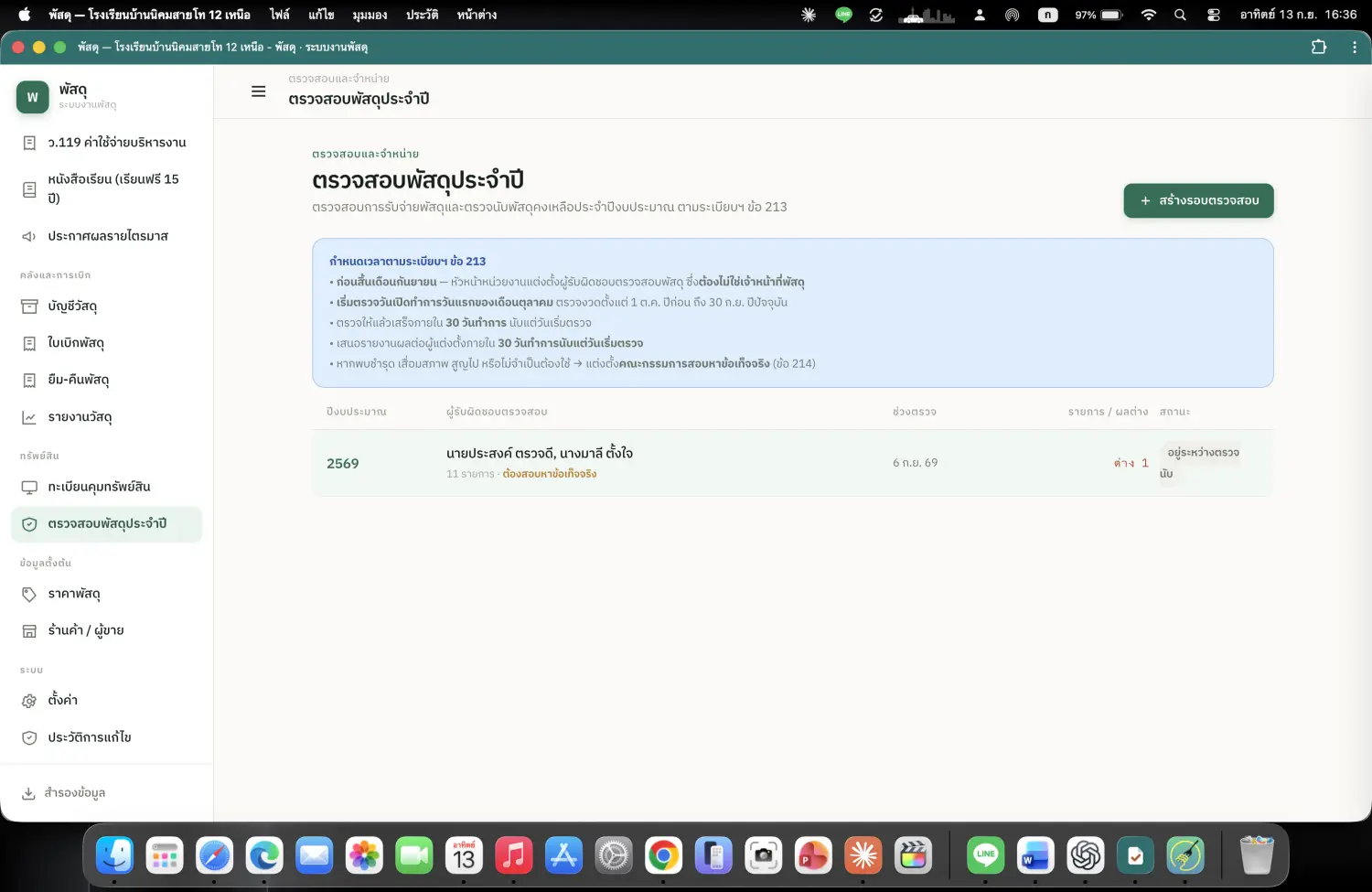Open Finder from the Dock
Image resolution: width=1372 pixels, height=892 pixels.
point(115,856)
